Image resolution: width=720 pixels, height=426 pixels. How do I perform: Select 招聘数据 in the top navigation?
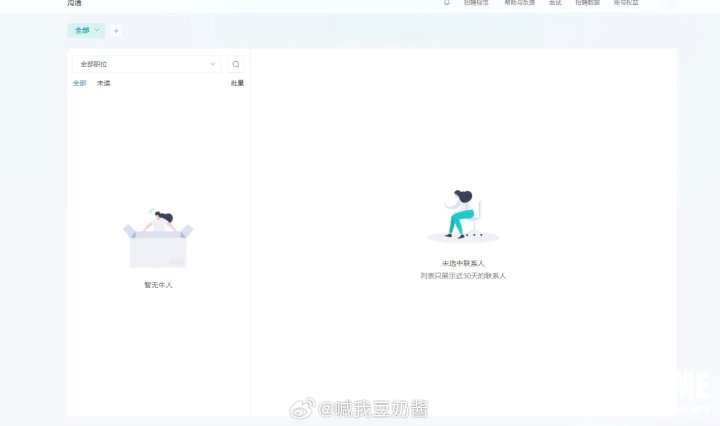[x=587, y=3]
